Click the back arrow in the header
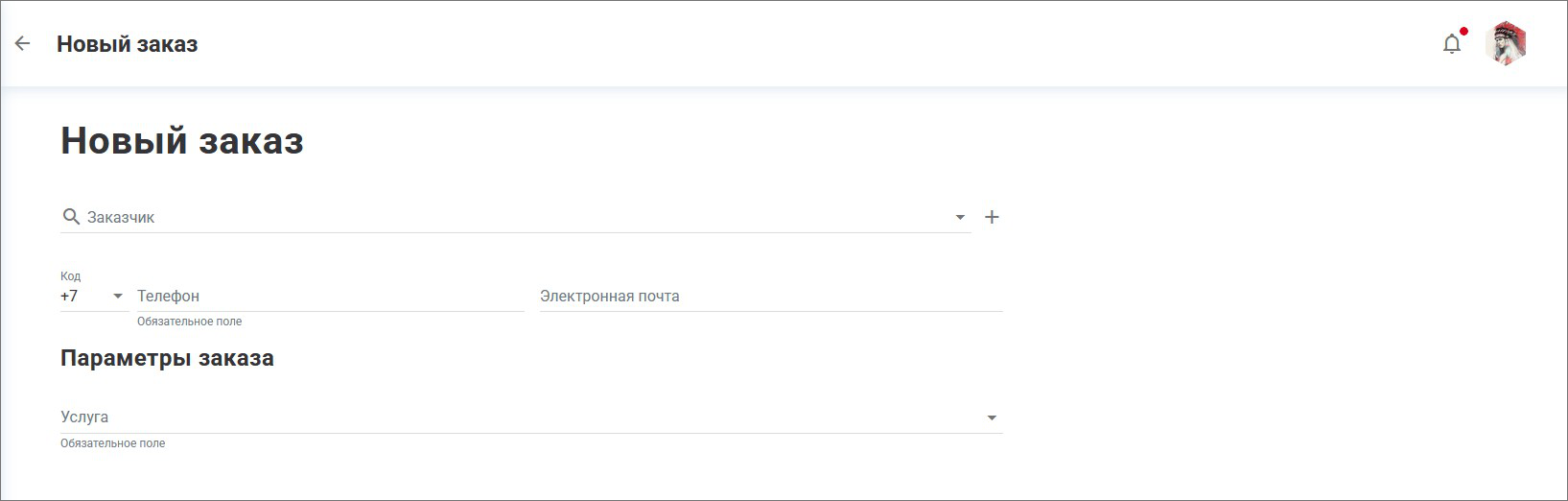1568x501 pixels. (23, 43)
